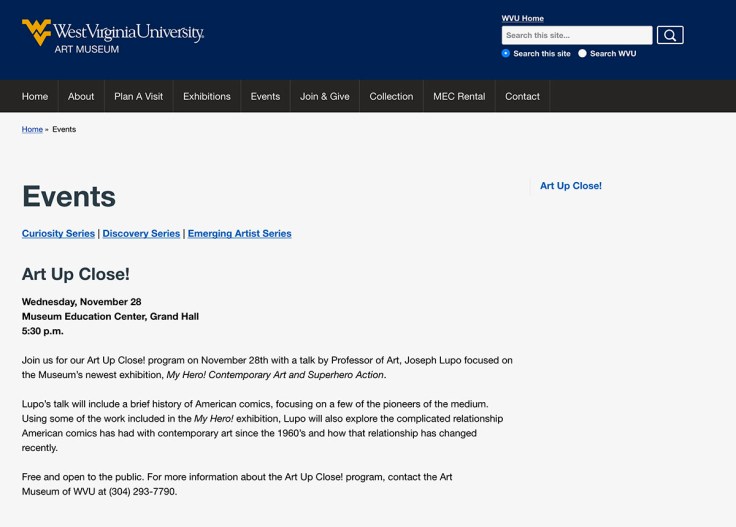The image size is (736, 527).
Task: Click the Art Up Close! sidebar link
Action: (571, 186)
